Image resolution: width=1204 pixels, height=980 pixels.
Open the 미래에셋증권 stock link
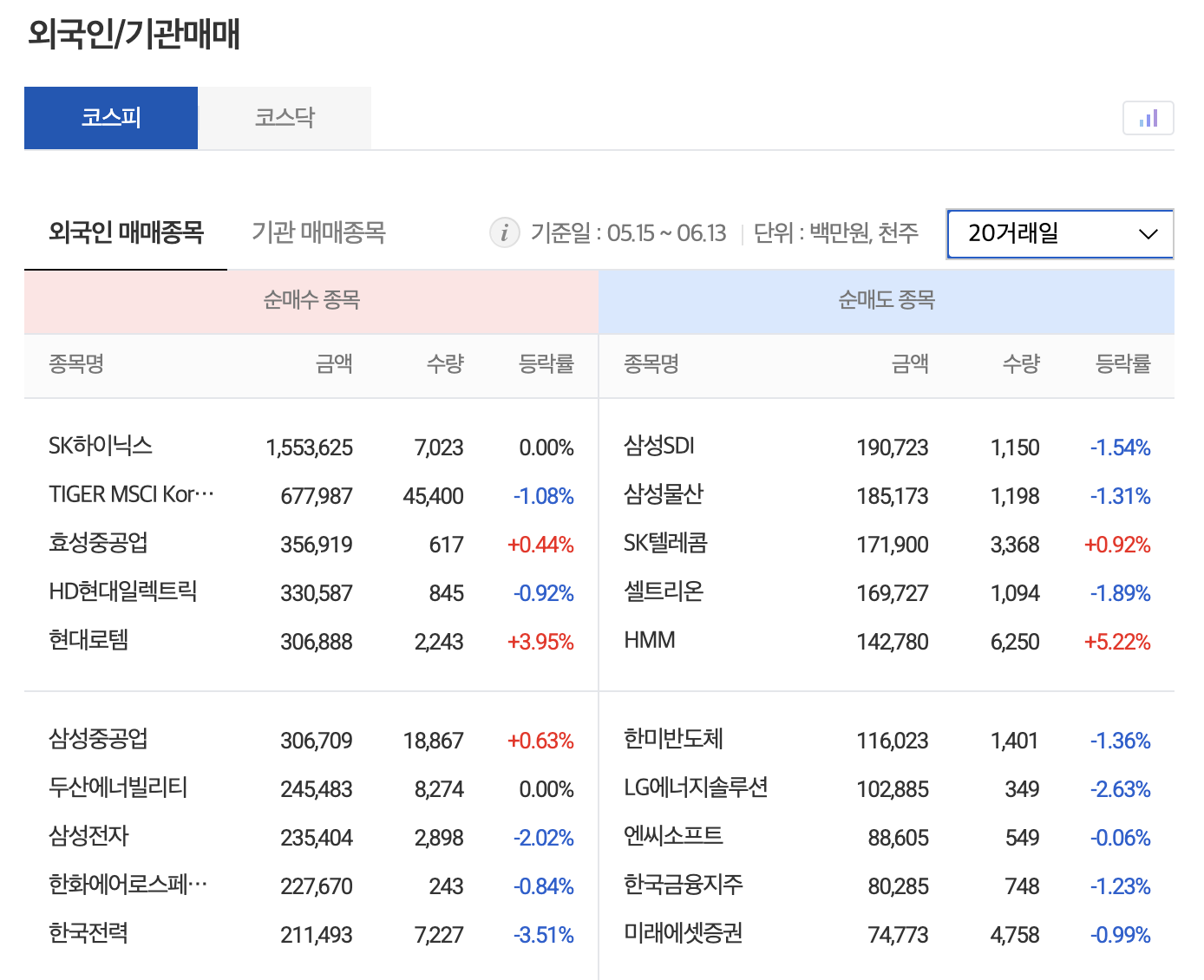coord(684,933)
